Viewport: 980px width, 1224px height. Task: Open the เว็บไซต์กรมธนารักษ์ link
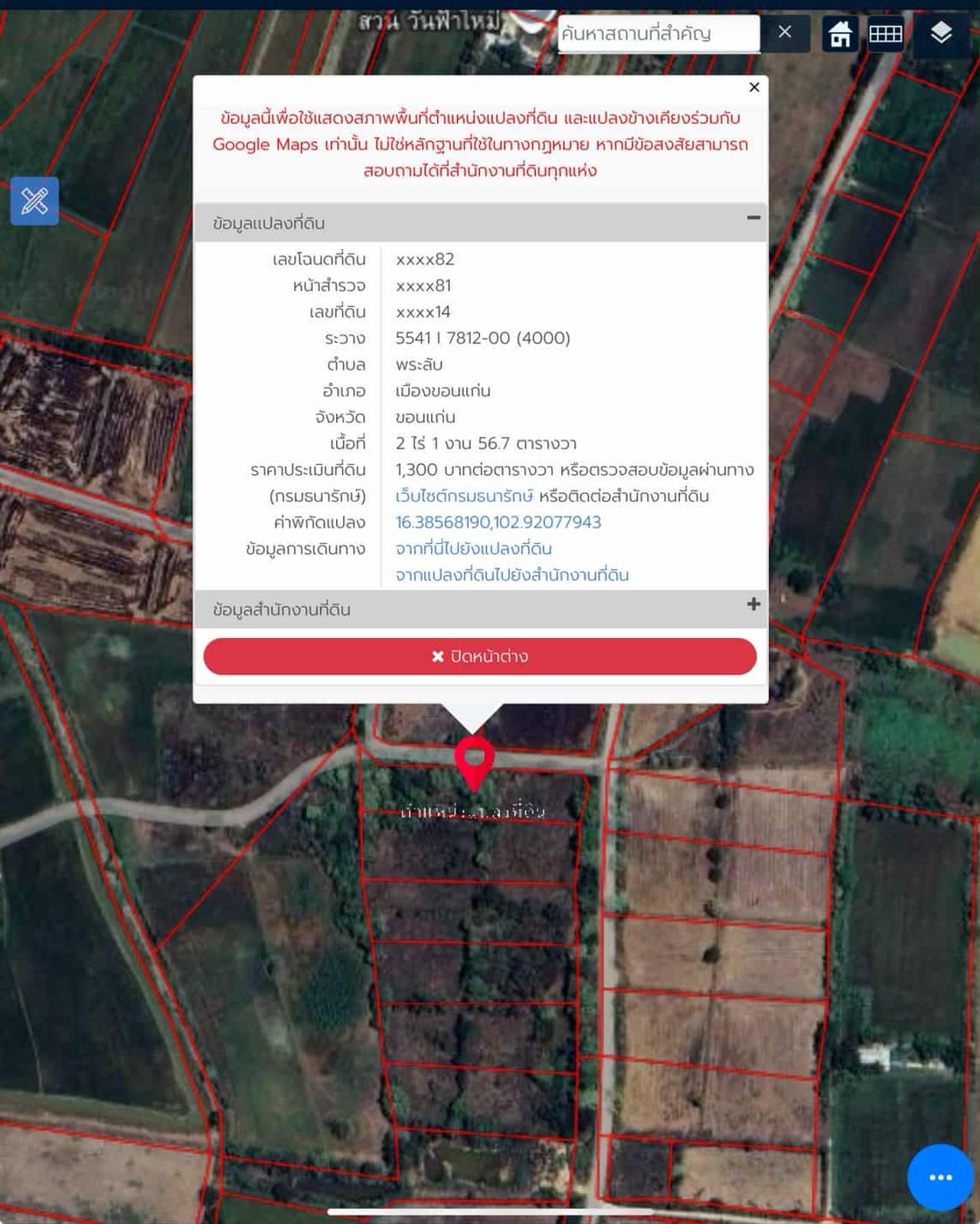(x=464, y=496)
